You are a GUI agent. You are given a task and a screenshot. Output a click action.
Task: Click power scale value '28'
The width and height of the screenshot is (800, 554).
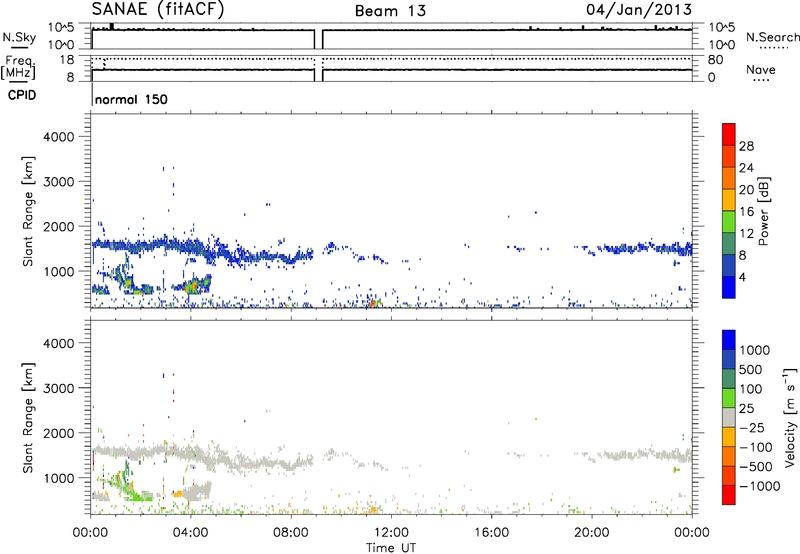[x=746, y=146]
